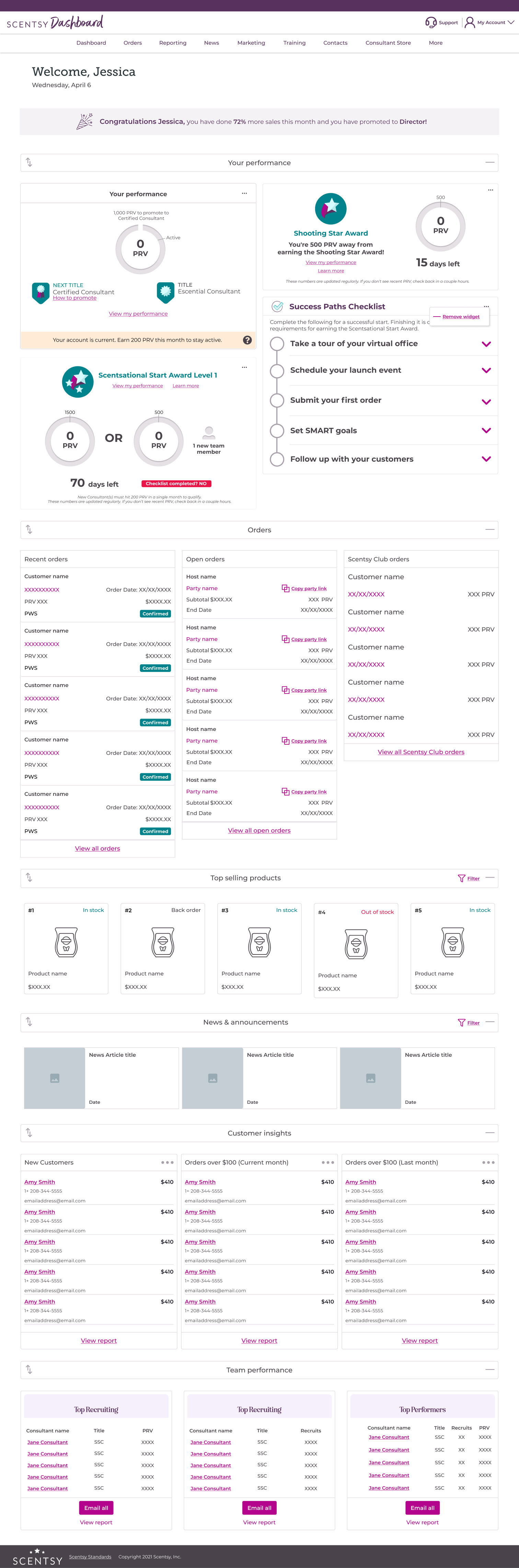Open the #4 Out of stock product thumbnail
Image resolution: width=519 pixels, height=1568 pixels.
point(356,944)
